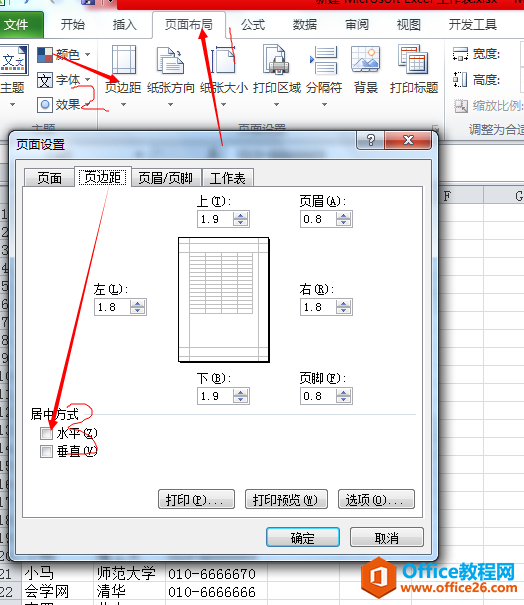Click cell containing 010-6666666
The height and width of the screenshot is (605, 524).
[x=216, y=591]
